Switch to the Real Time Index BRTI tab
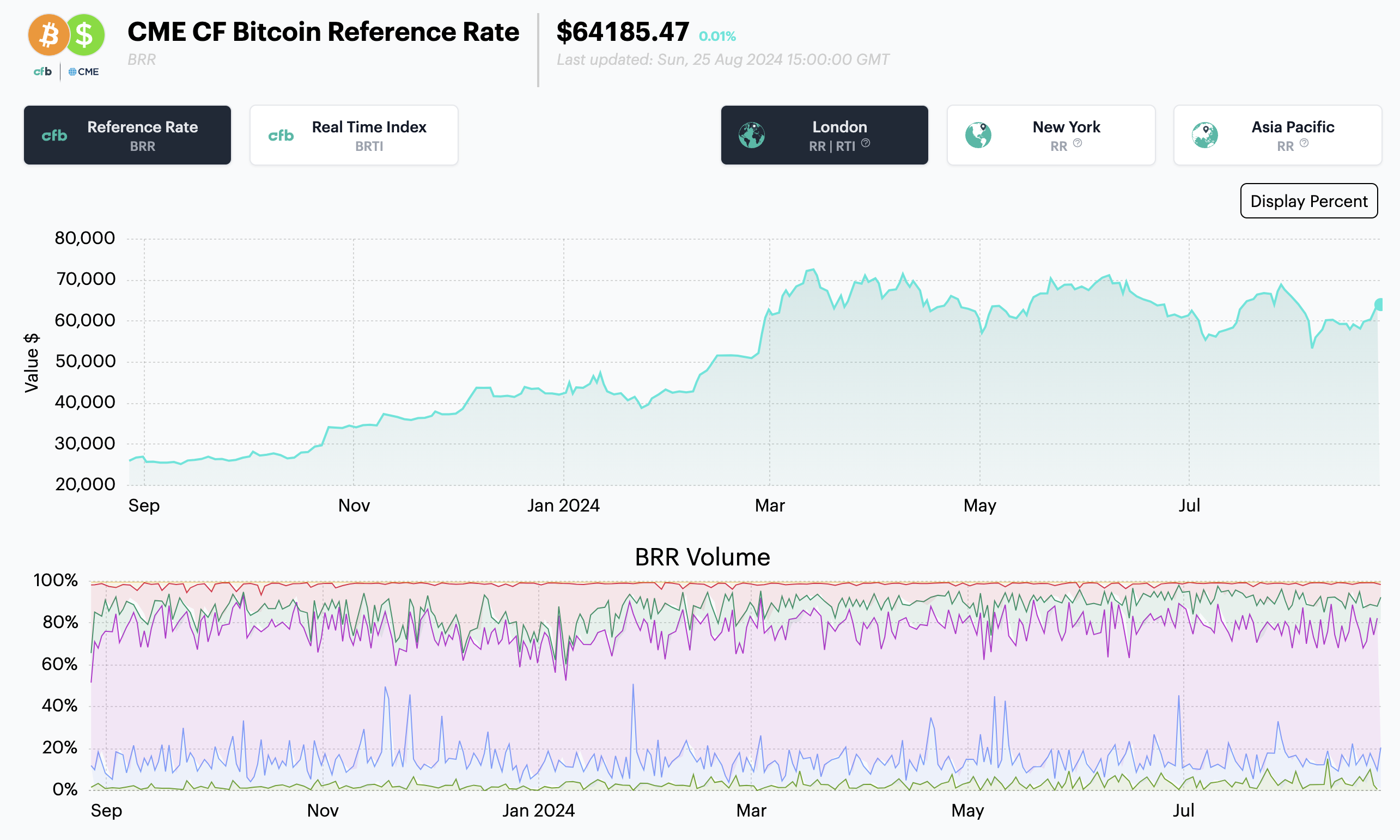 (x=354, y=135)
